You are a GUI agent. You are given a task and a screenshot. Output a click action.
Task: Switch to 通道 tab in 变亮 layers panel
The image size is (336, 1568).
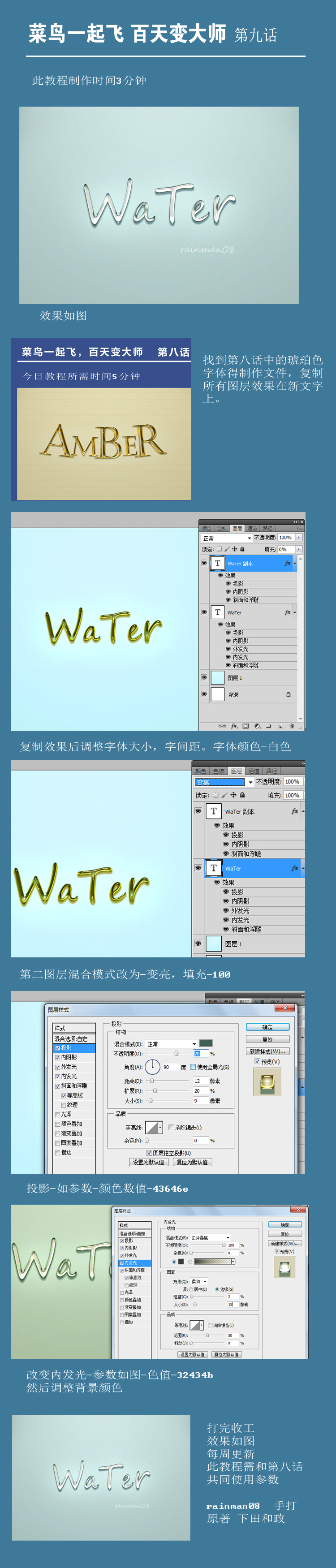click(254, 771)
